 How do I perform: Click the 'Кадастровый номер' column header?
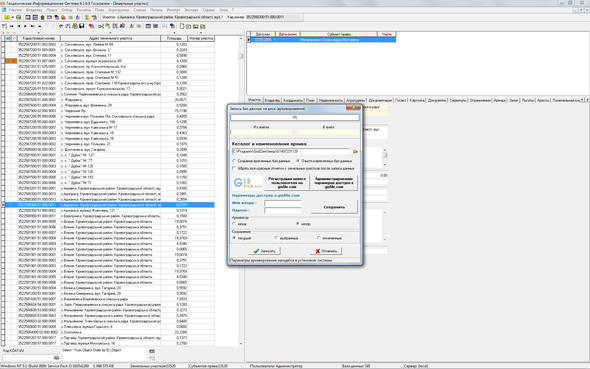(x=38, y=38)
